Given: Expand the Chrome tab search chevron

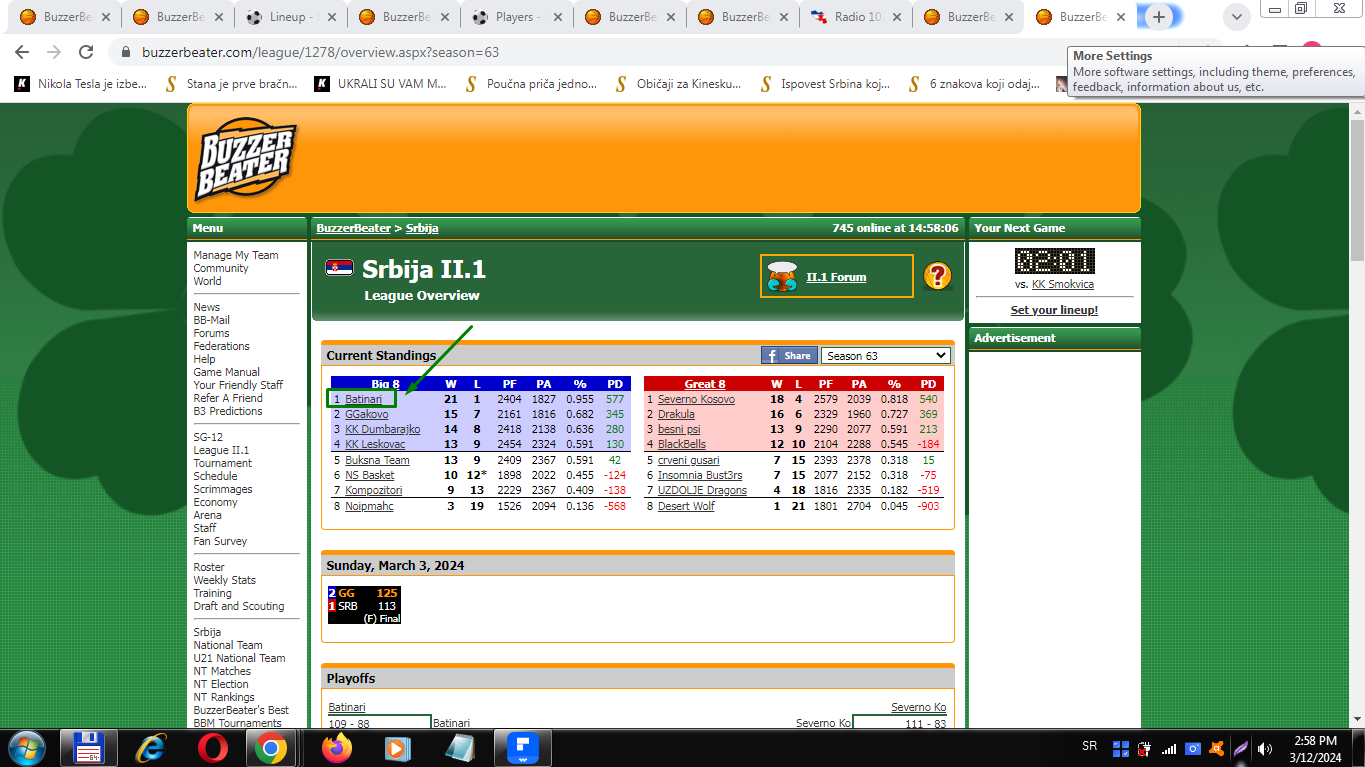Looking at the screenshot, I should (x=1238, y=17).
